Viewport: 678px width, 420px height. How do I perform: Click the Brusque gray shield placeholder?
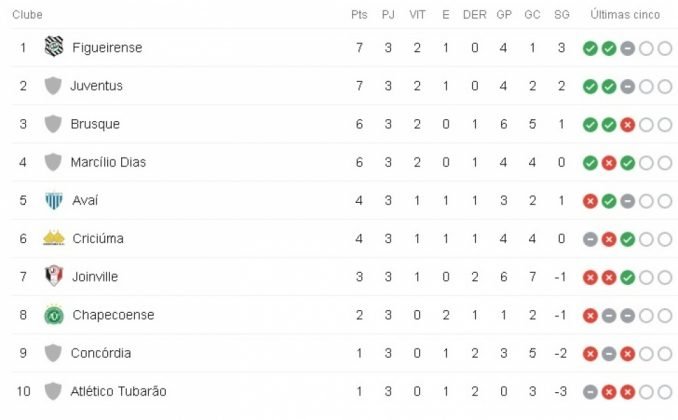pyautogui.click(x=53, y=124)
